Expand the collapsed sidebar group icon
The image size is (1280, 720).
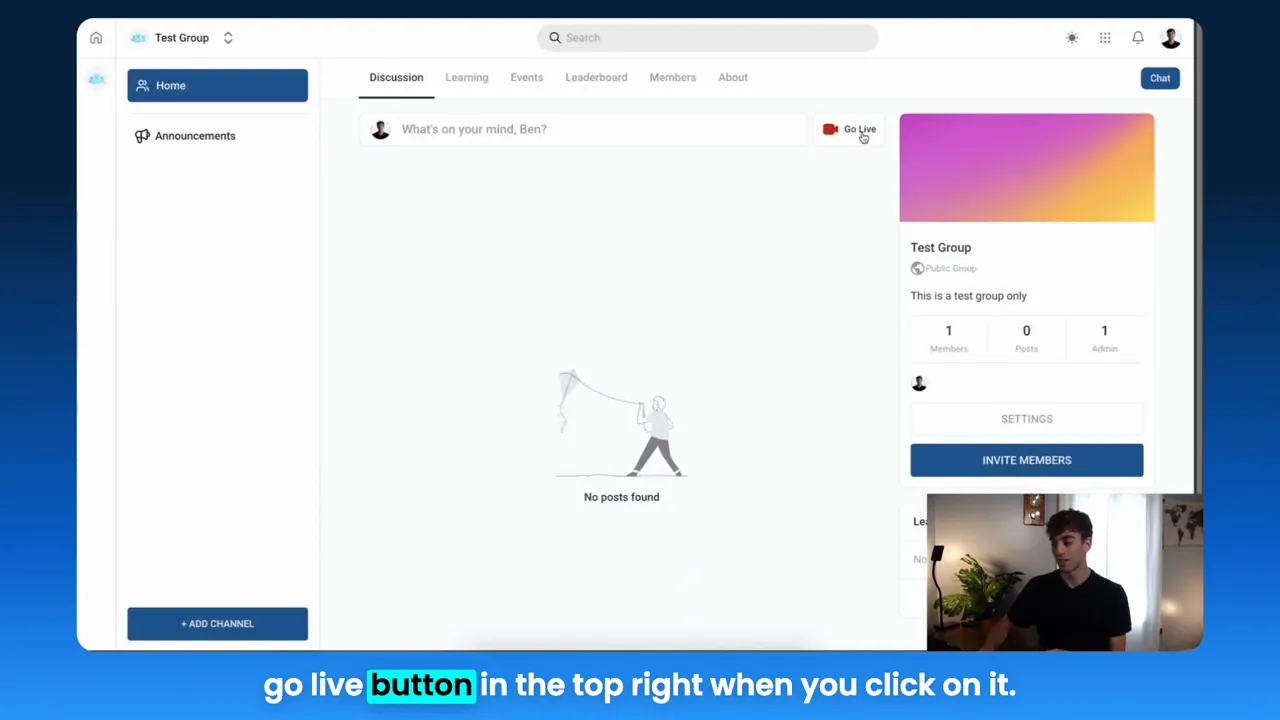click(x=96, y=78)
